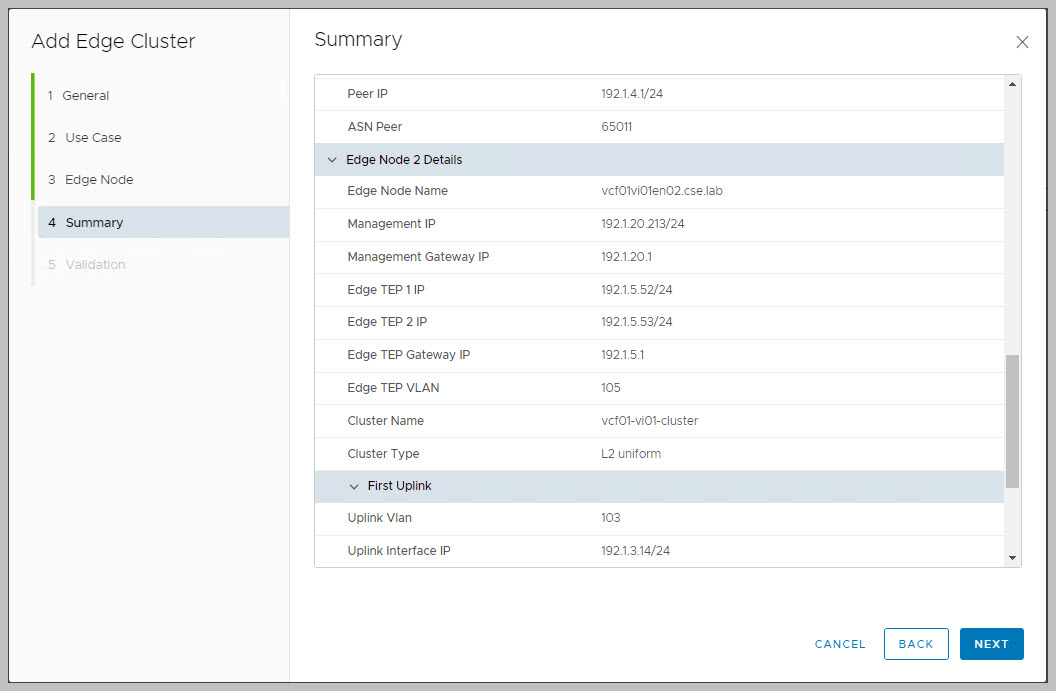The width and height of the screenshot is (1056, 691).
Task: Click the scrollbar up arrow
Action: 1012,85
